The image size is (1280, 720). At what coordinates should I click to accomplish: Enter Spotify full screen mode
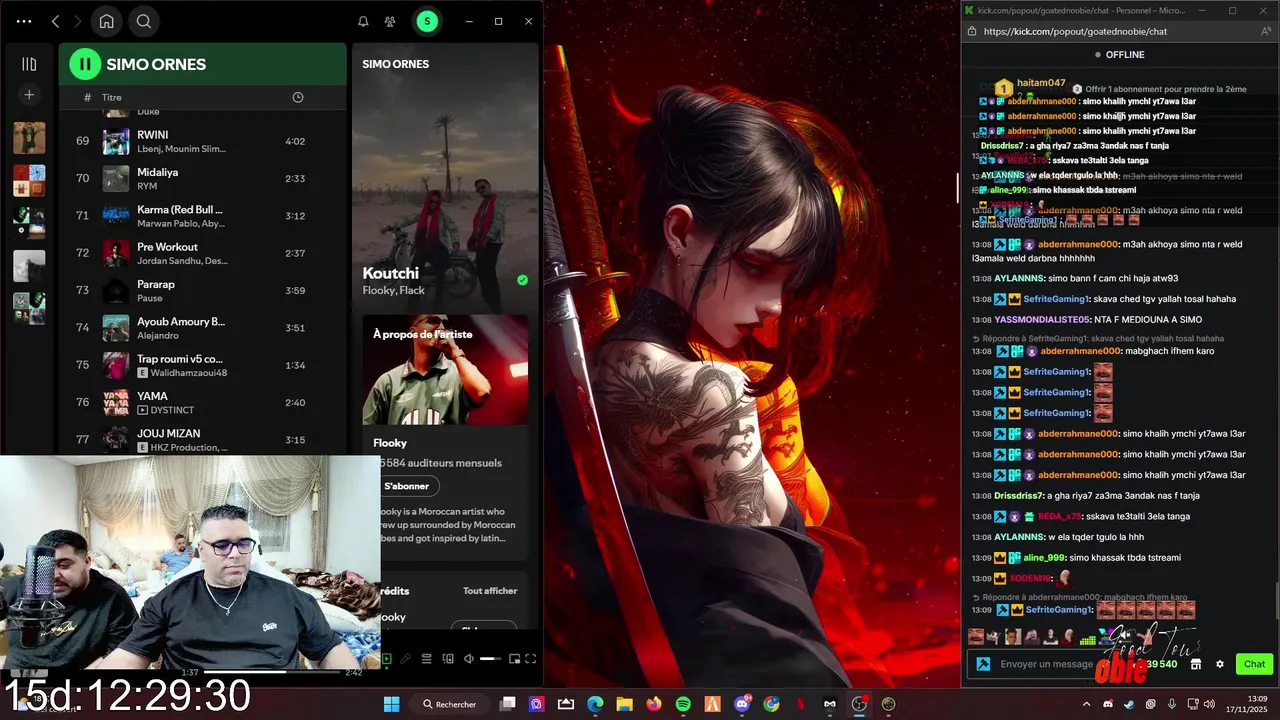click(531, 659)
